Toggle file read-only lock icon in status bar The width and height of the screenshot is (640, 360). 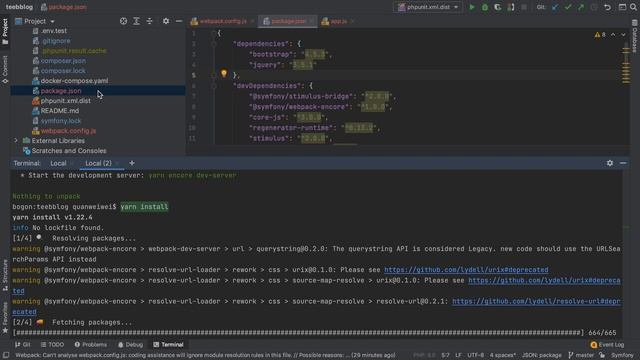click(602, 356)
